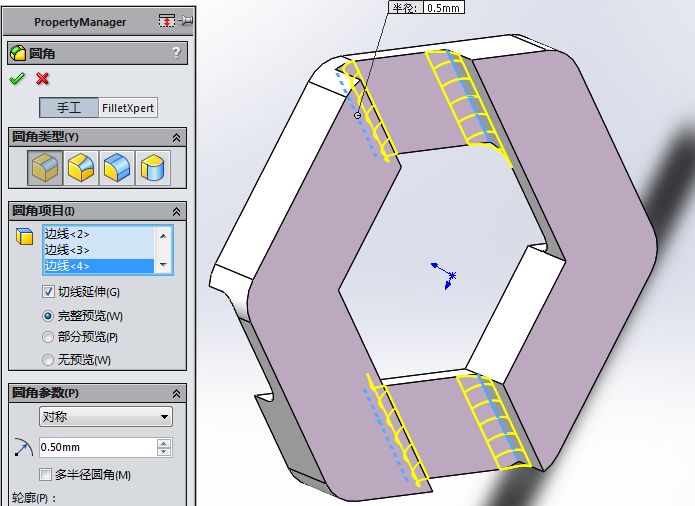
Task: Click up arrow of edge list scrollbar
Action: click(x=163, y=235)
